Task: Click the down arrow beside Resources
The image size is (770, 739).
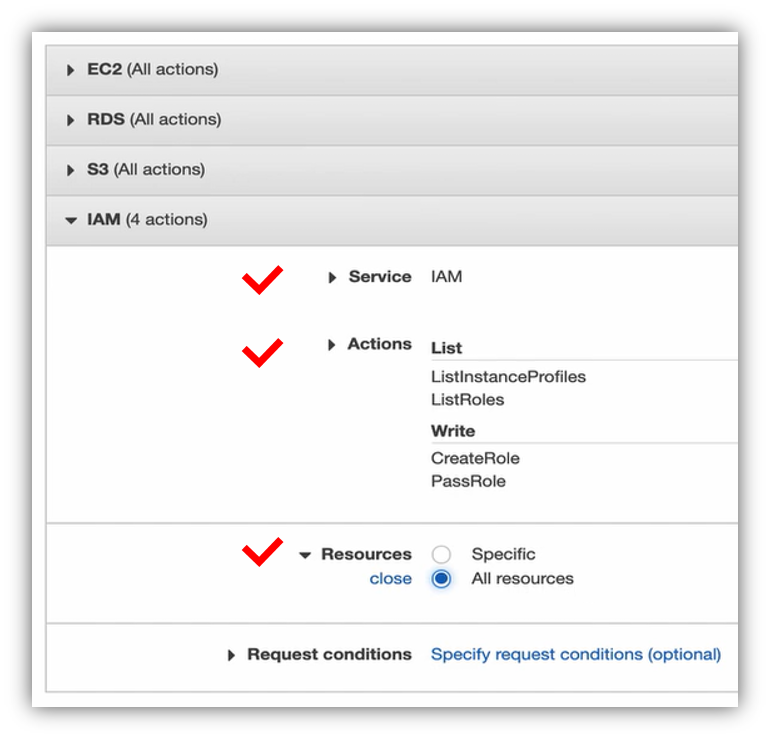Action: tap(305, 555)
